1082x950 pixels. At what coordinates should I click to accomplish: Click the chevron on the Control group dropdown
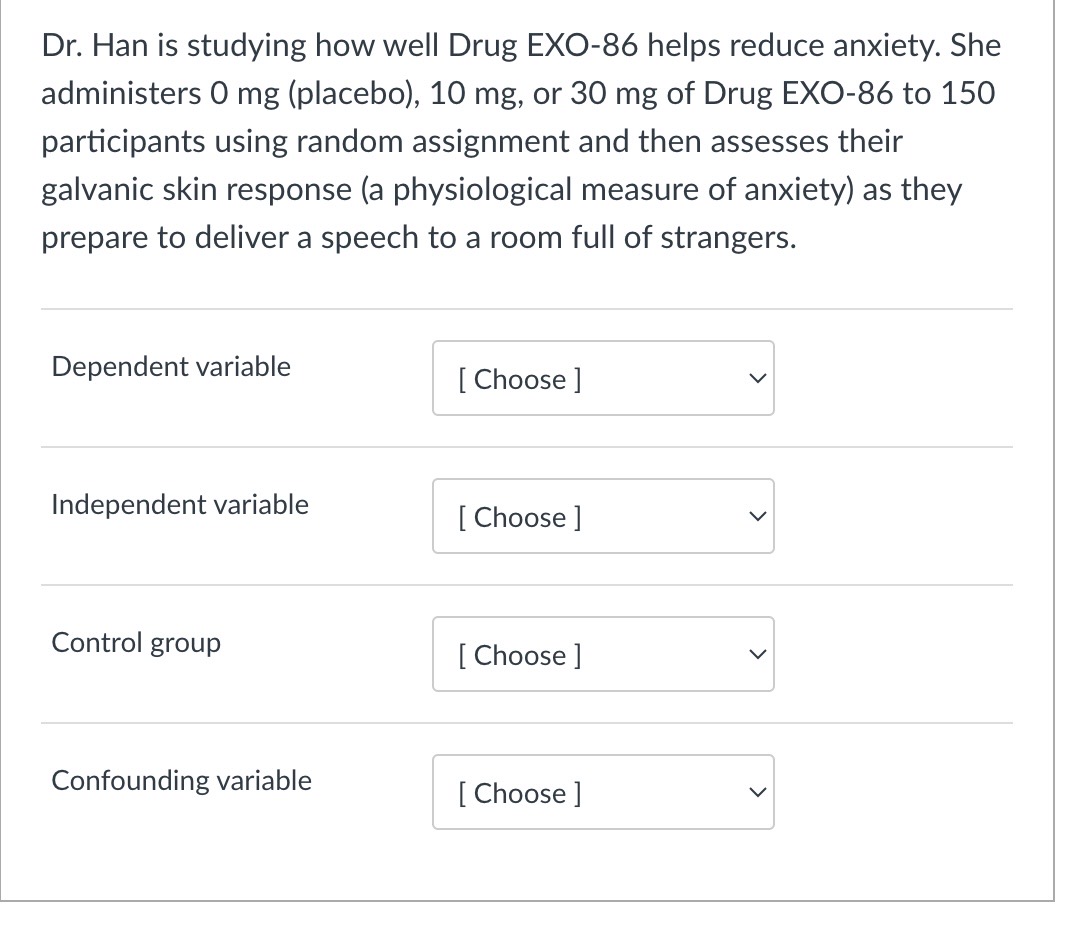[757, 654]
